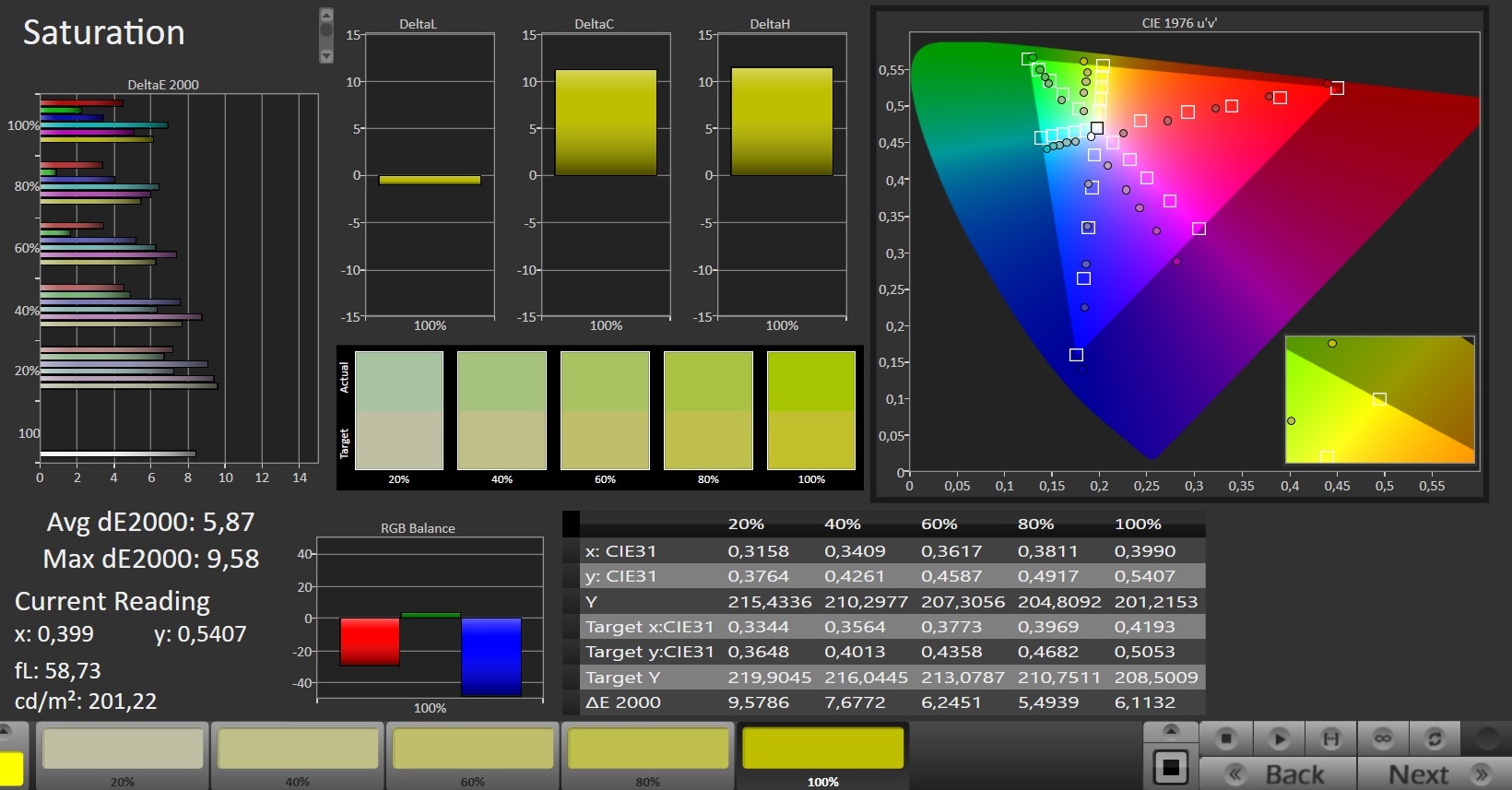Click the 100% column header in table
Viewport: 1512px width, 790px height.
(1138, 524)
